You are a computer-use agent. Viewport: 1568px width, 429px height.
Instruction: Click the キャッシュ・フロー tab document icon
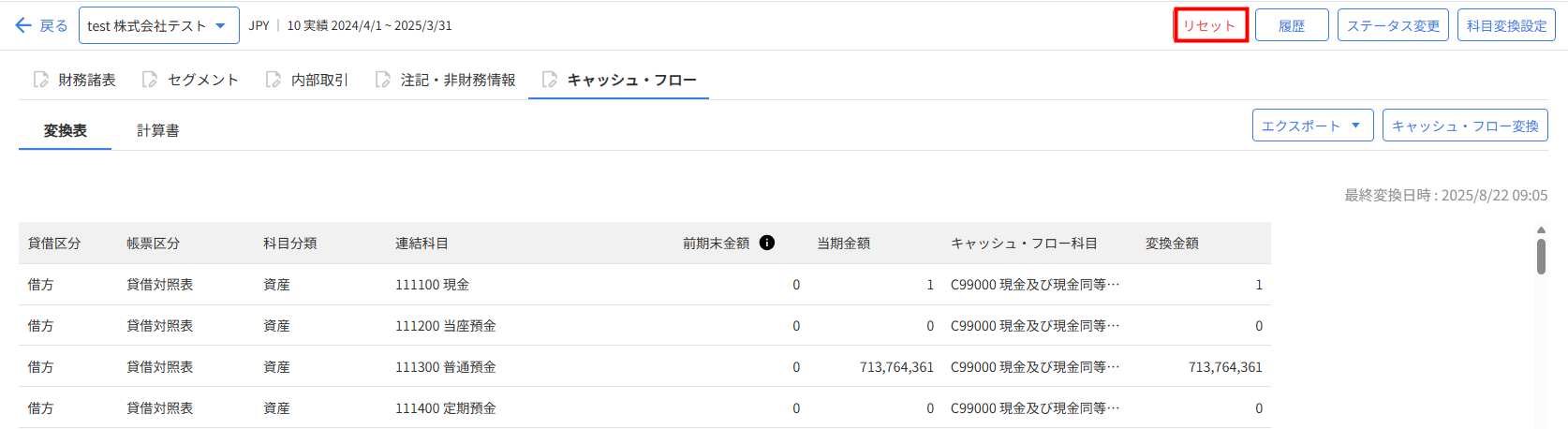(550, 80)
